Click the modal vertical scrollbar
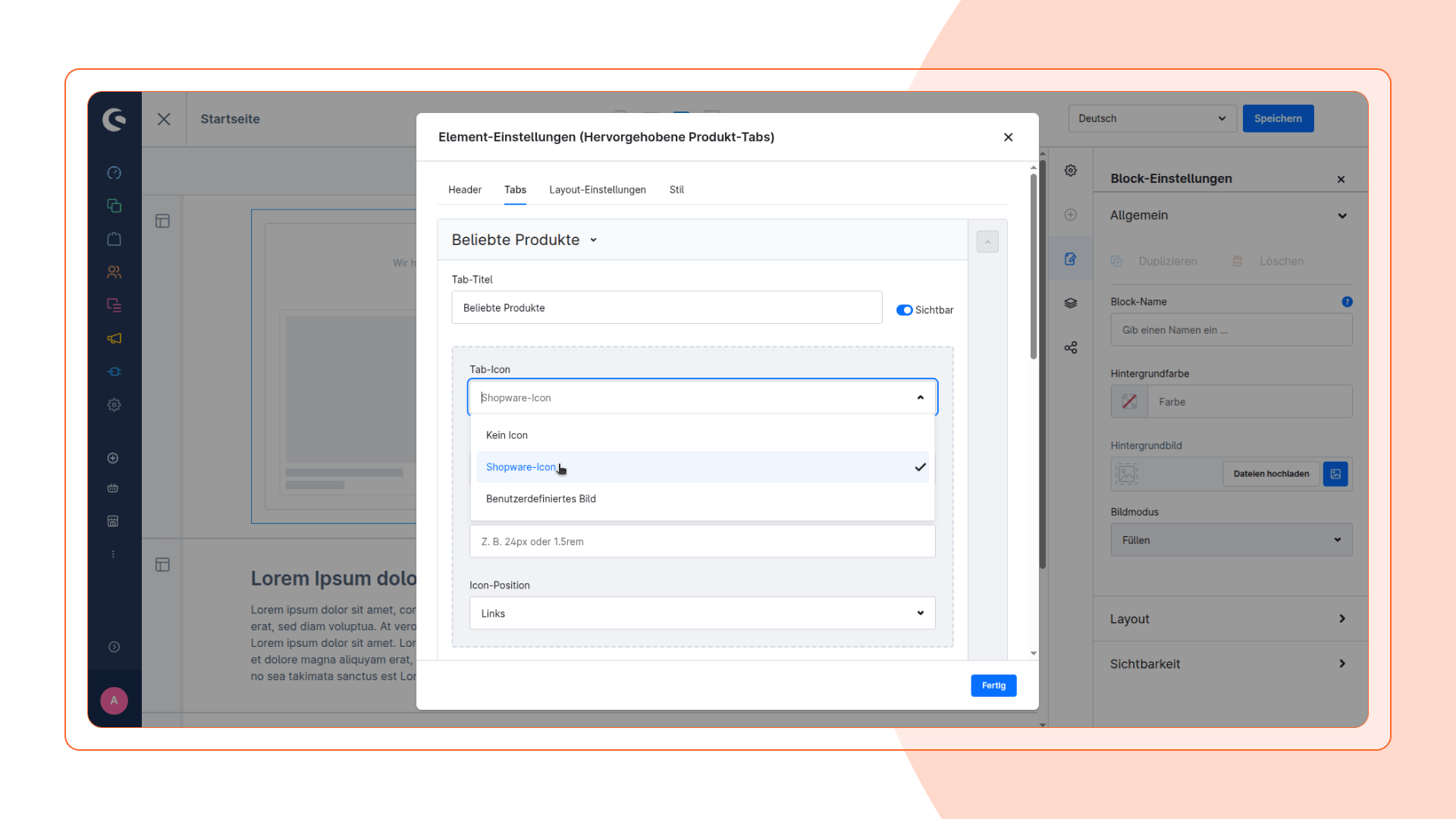The width and height of the screenshot is (1456, 819). click(x=1033, y=265)
